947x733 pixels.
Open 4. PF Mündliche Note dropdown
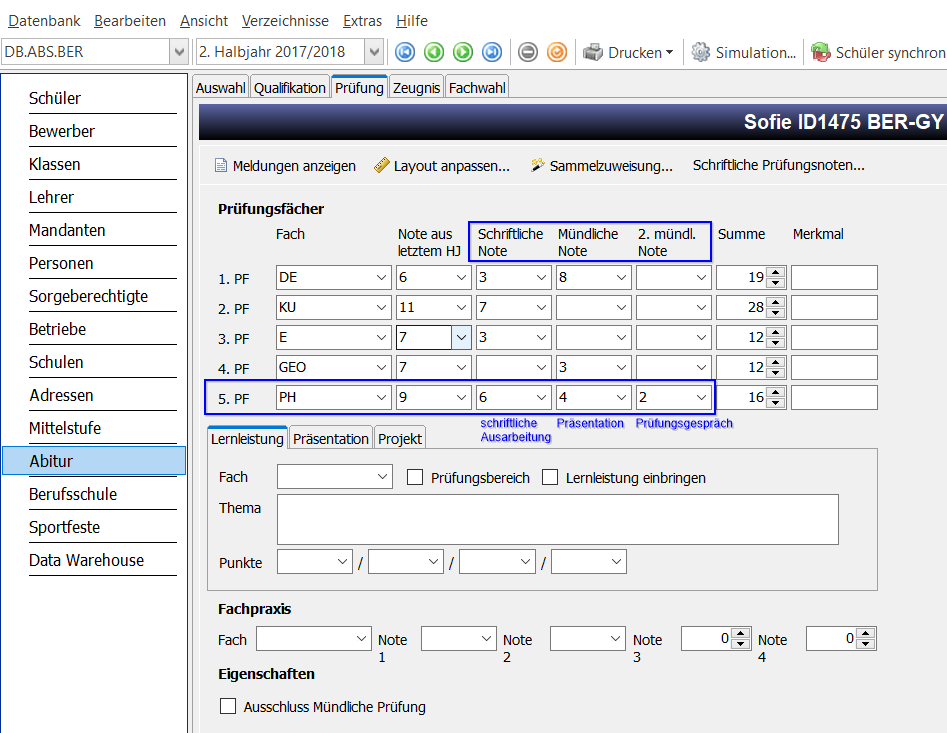click(x=621, y=367)
